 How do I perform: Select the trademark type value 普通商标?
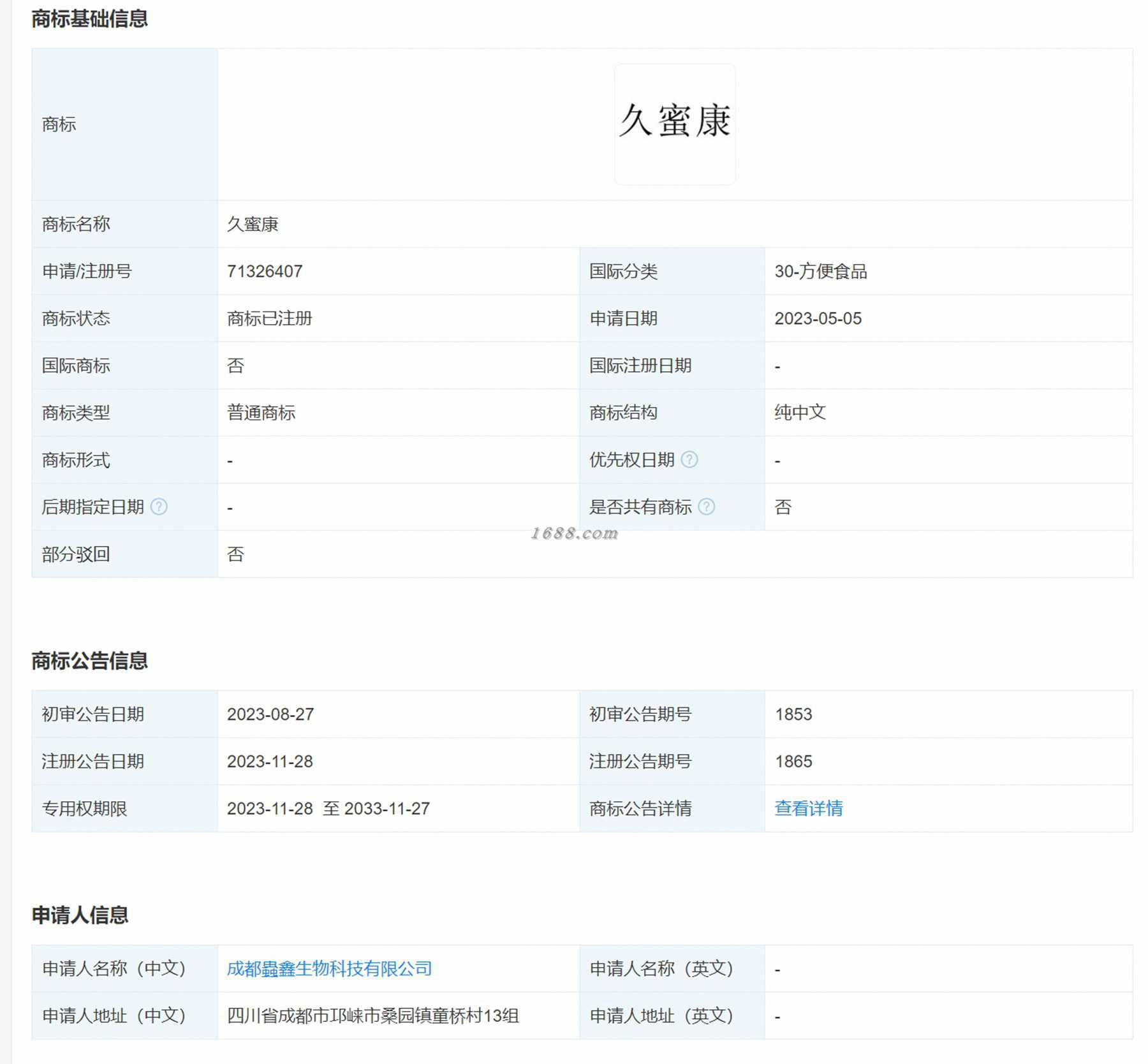261,413
